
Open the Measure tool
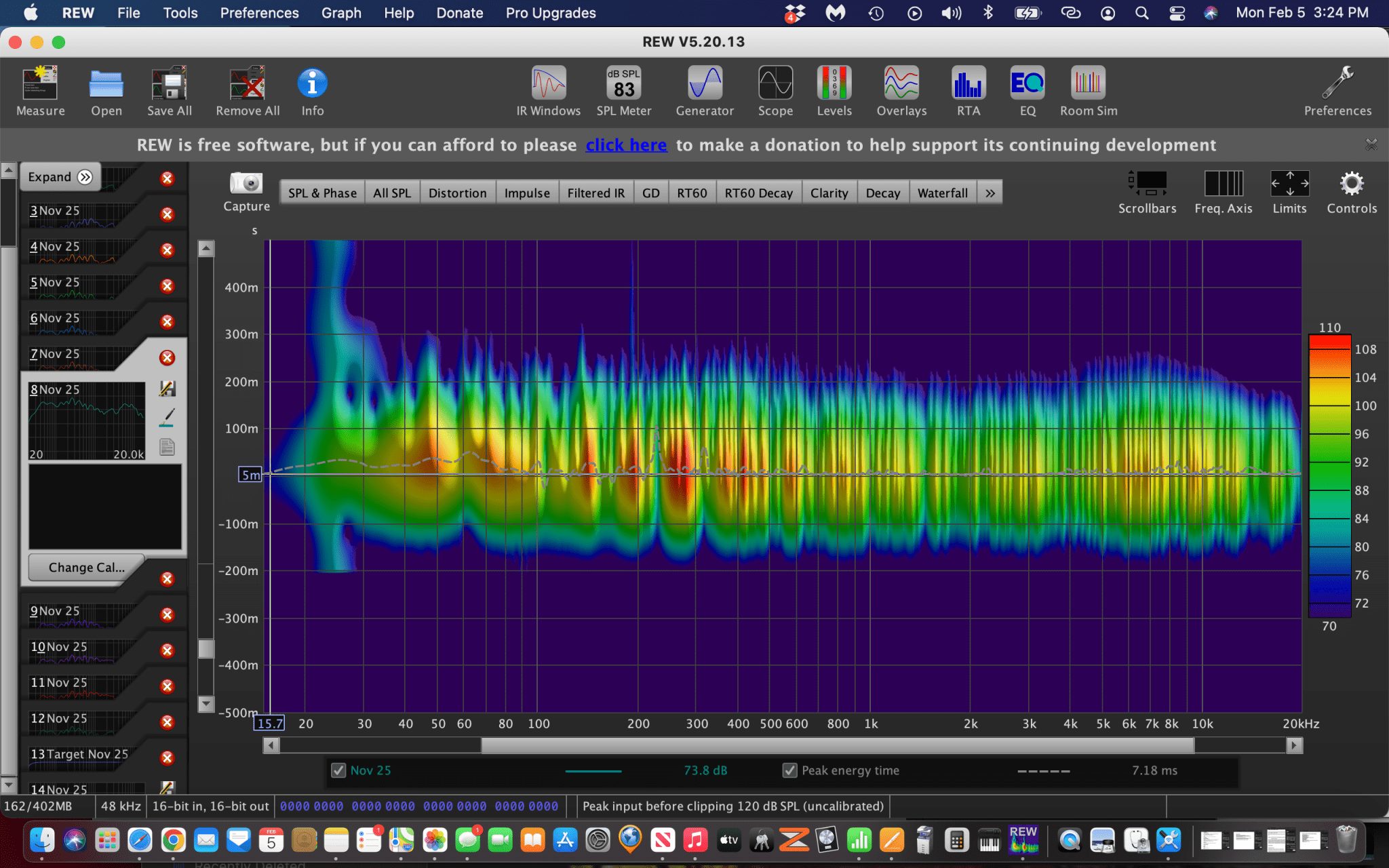41,91
